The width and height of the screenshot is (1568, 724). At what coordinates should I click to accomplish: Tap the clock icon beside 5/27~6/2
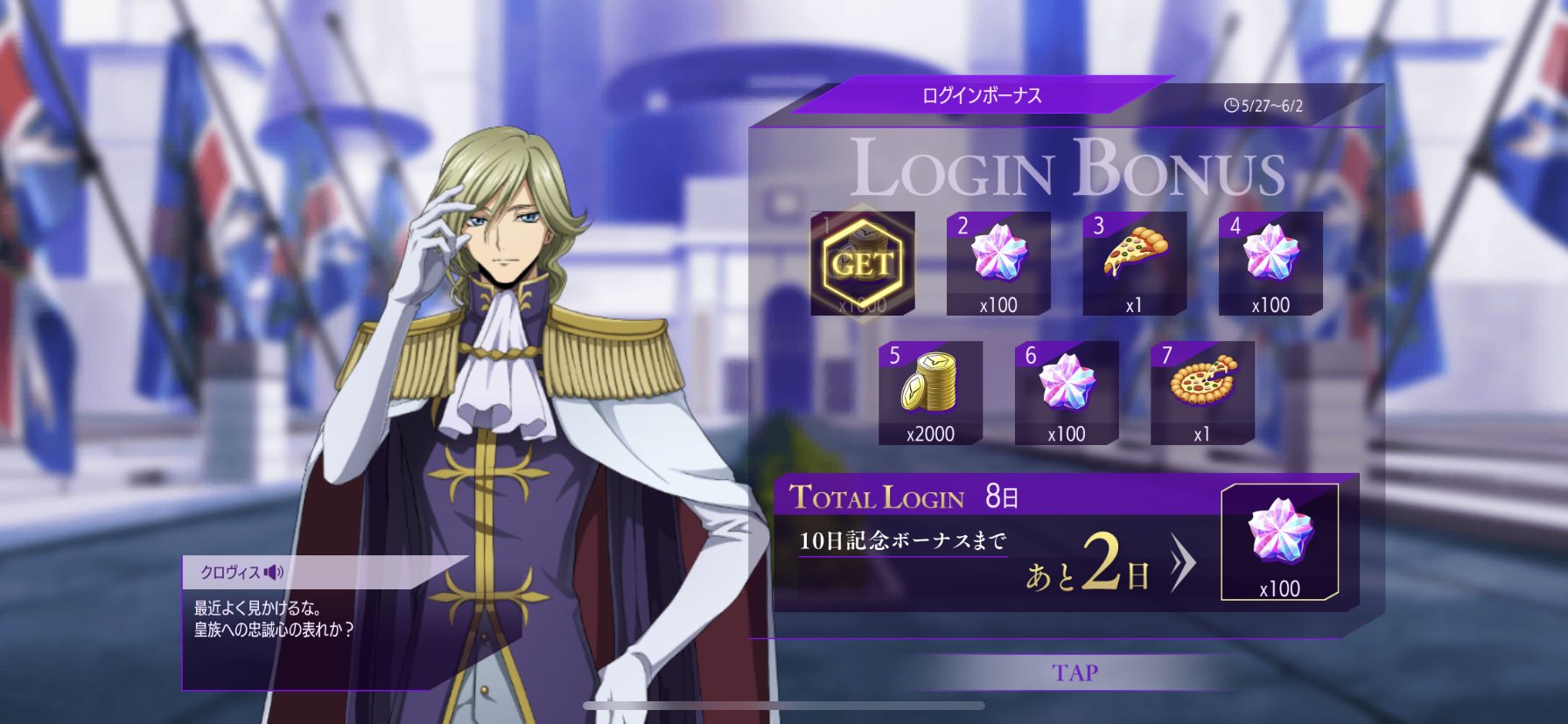coord(1231,106)
